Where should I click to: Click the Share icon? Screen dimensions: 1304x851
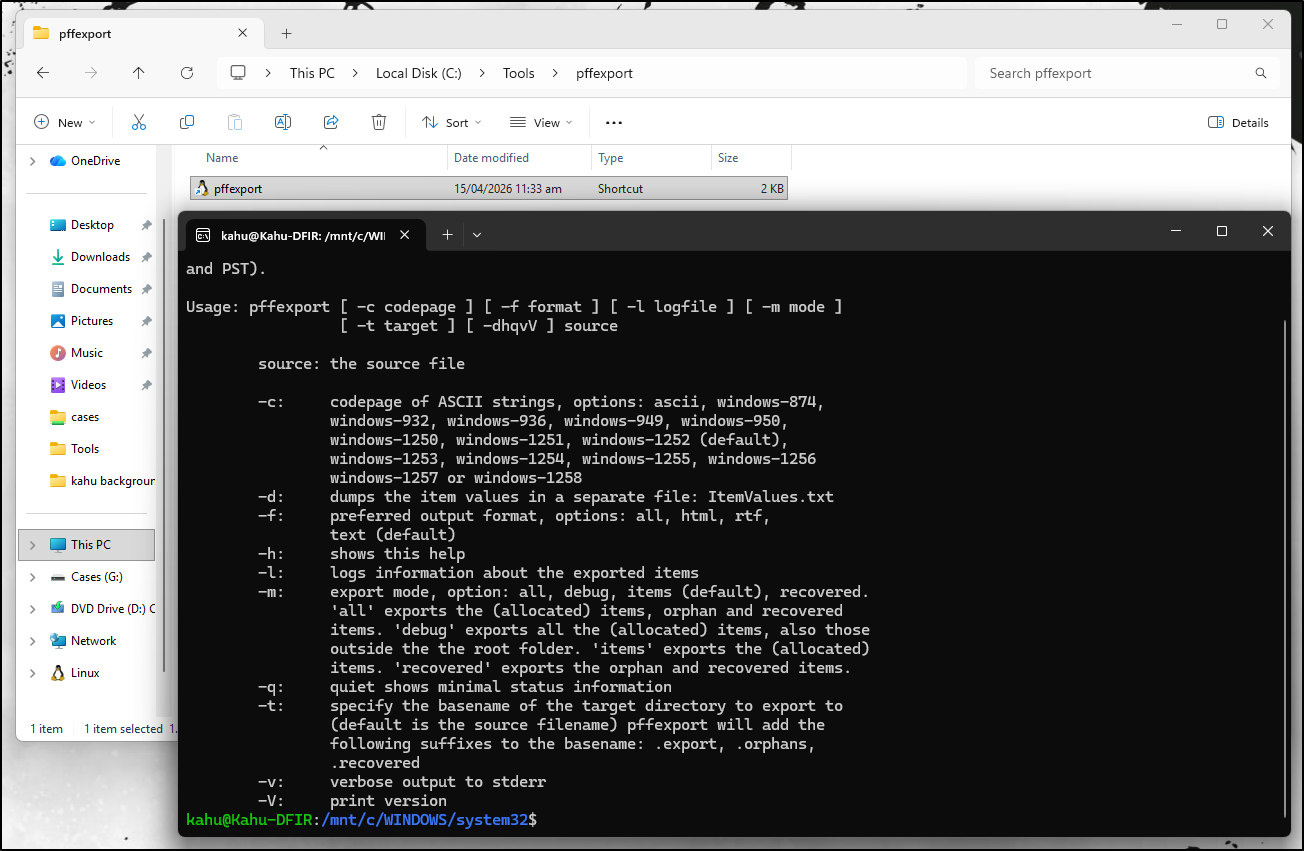(331, 122)
